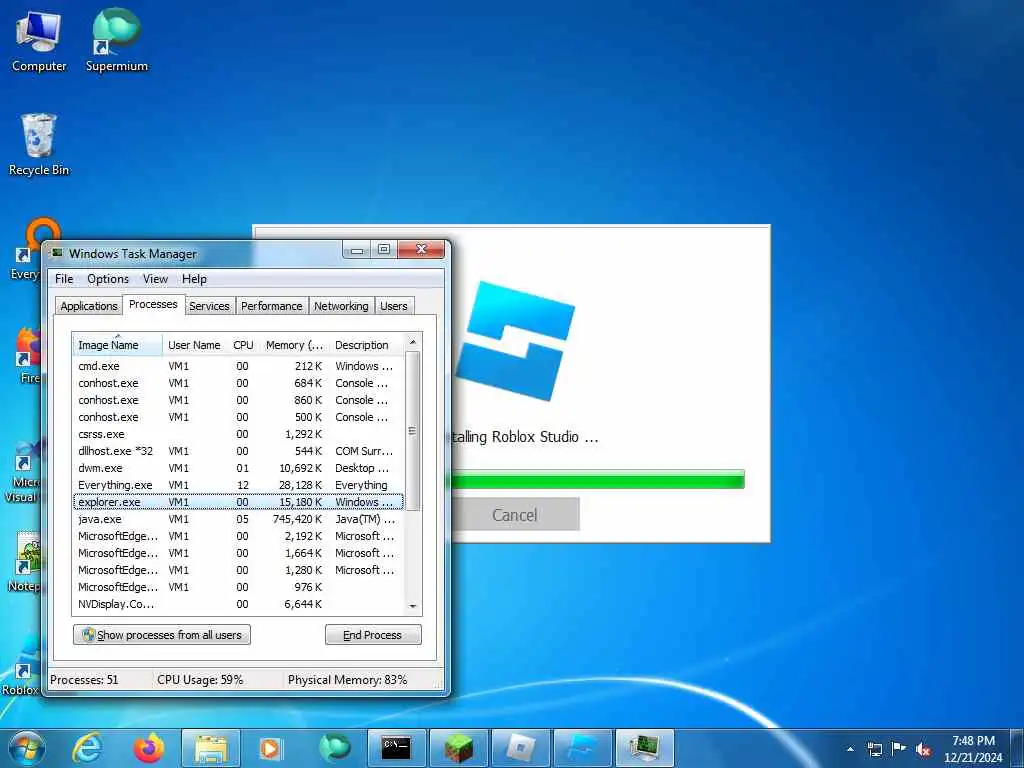Viewport: 1024px width, 768px height.
Task: Select the dllhost.exe *32 process
Action: [x=238, y=451]
